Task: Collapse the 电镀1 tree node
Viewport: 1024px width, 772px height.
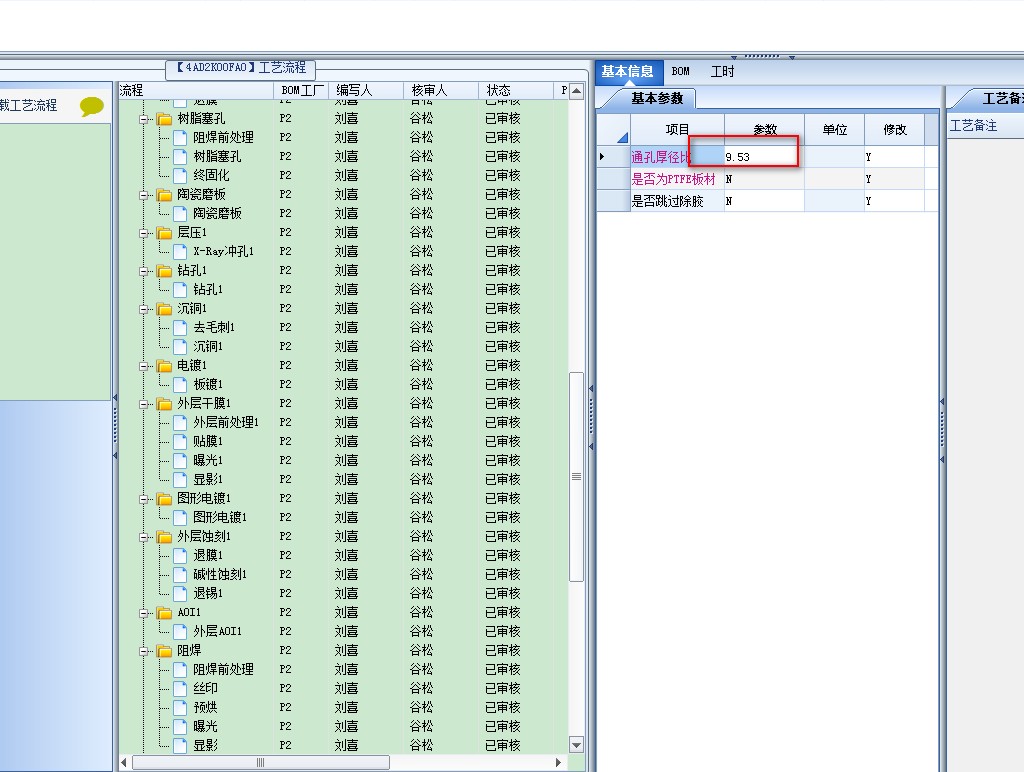Action: tap(144, 366)
